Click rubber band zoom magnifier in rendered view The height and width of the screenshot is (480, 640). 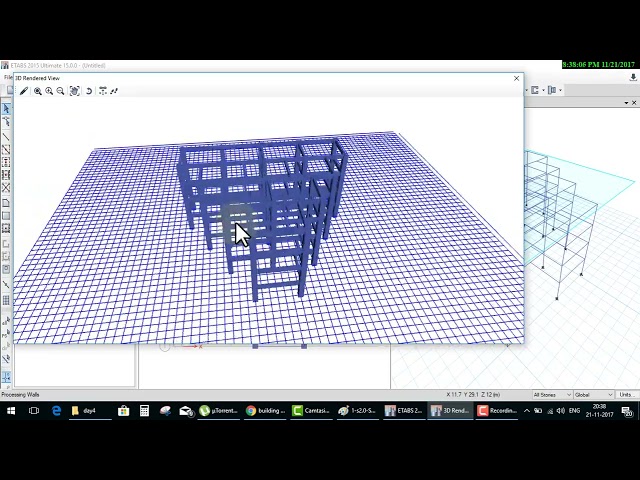(x=38, y=91)
